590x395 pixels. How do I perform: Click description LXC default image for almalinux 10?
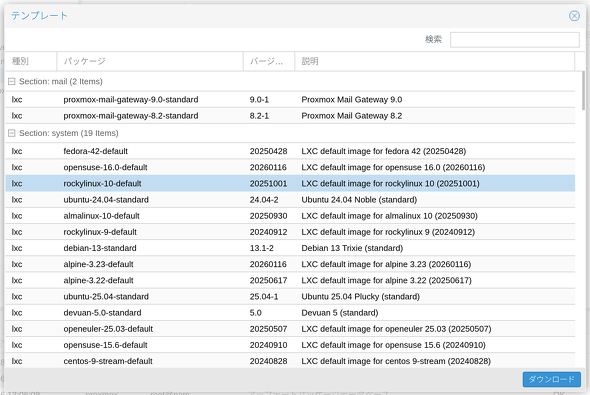(389, 216)
